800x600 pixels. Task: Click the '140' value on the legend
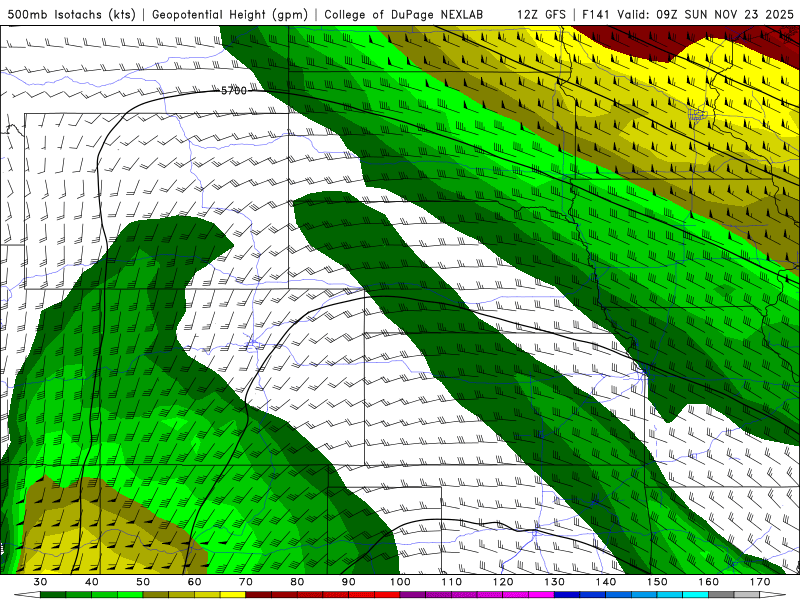tap(606, 582)
